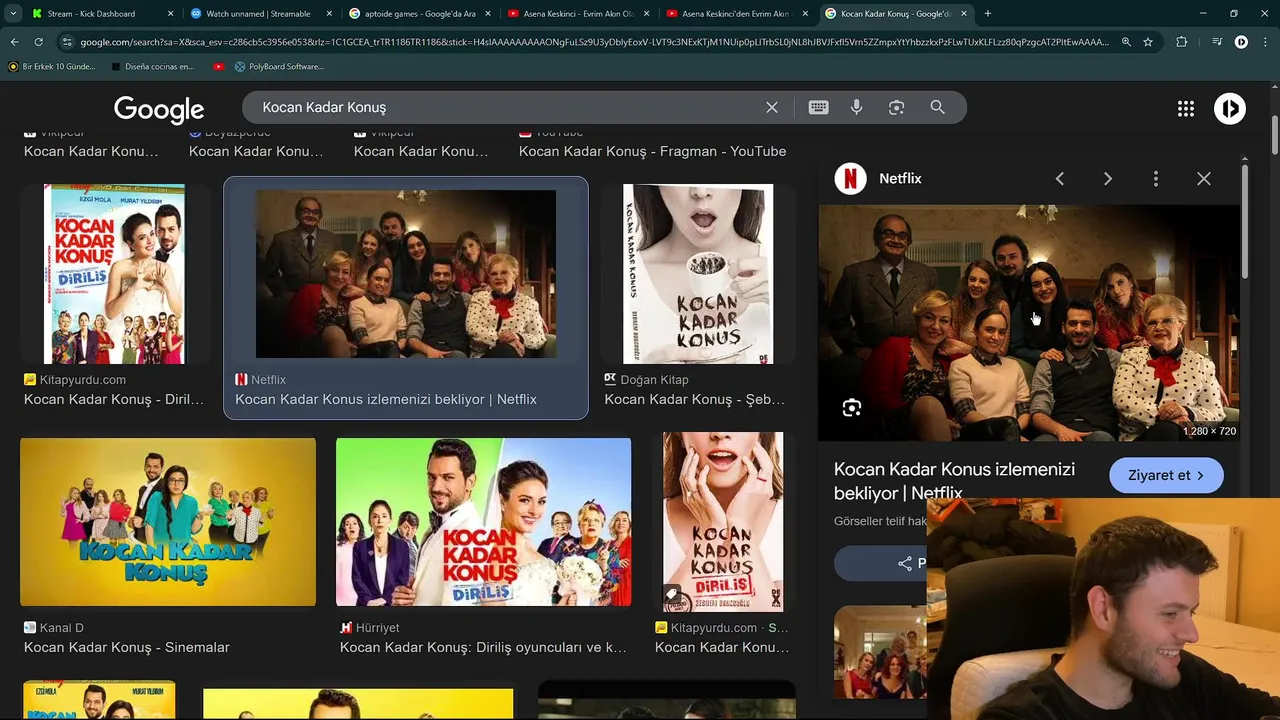Open Kitapyurdu Kocan Kadar Konuş Diriliş poster
The height and width of the screenshot is (720, 1280).
click(x=114, y=274)
